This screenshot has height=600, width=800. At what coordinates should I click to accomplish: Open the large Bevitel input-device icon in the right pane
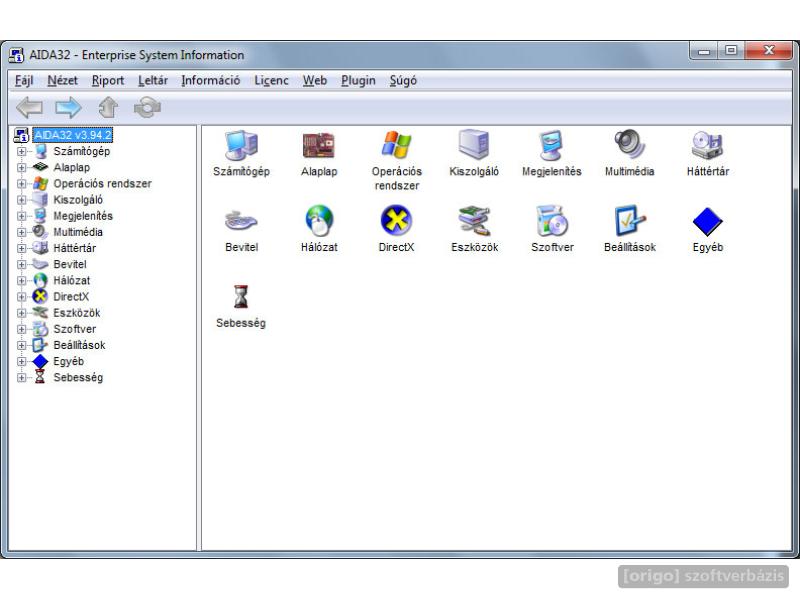point(241,221)
